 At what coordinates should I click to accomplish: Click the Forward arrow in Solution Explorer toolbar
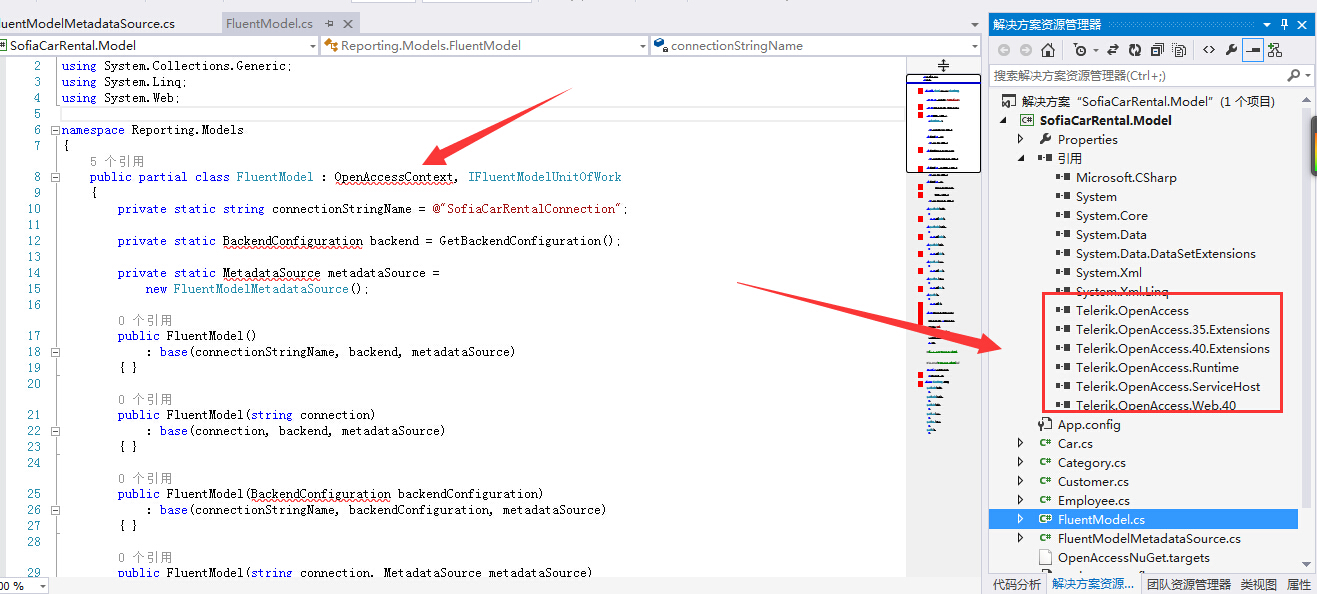(1026, 49)
